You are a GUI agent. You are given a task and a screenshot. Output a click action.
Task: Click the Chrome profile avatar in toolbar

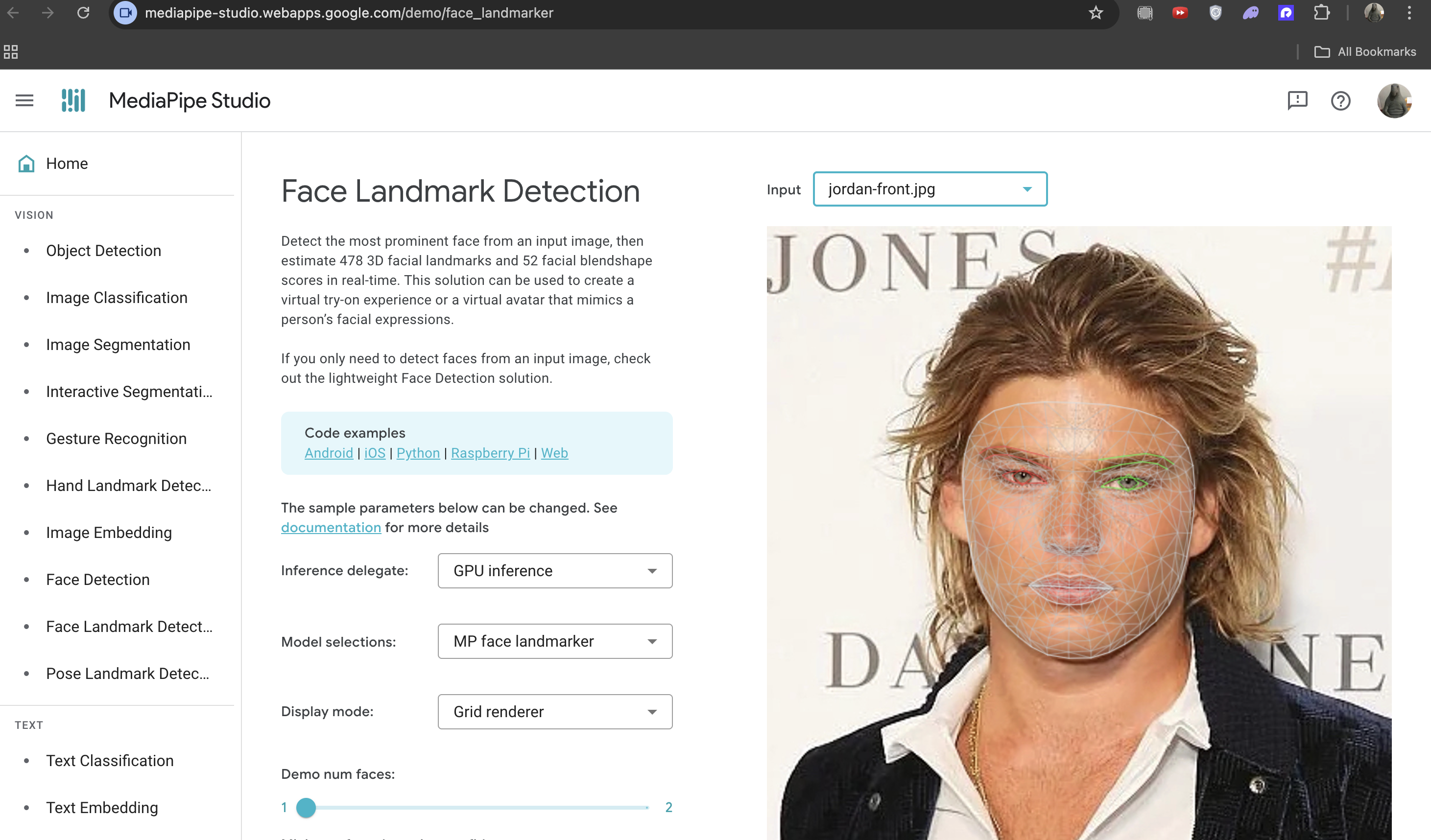(x=1374, y=13)
